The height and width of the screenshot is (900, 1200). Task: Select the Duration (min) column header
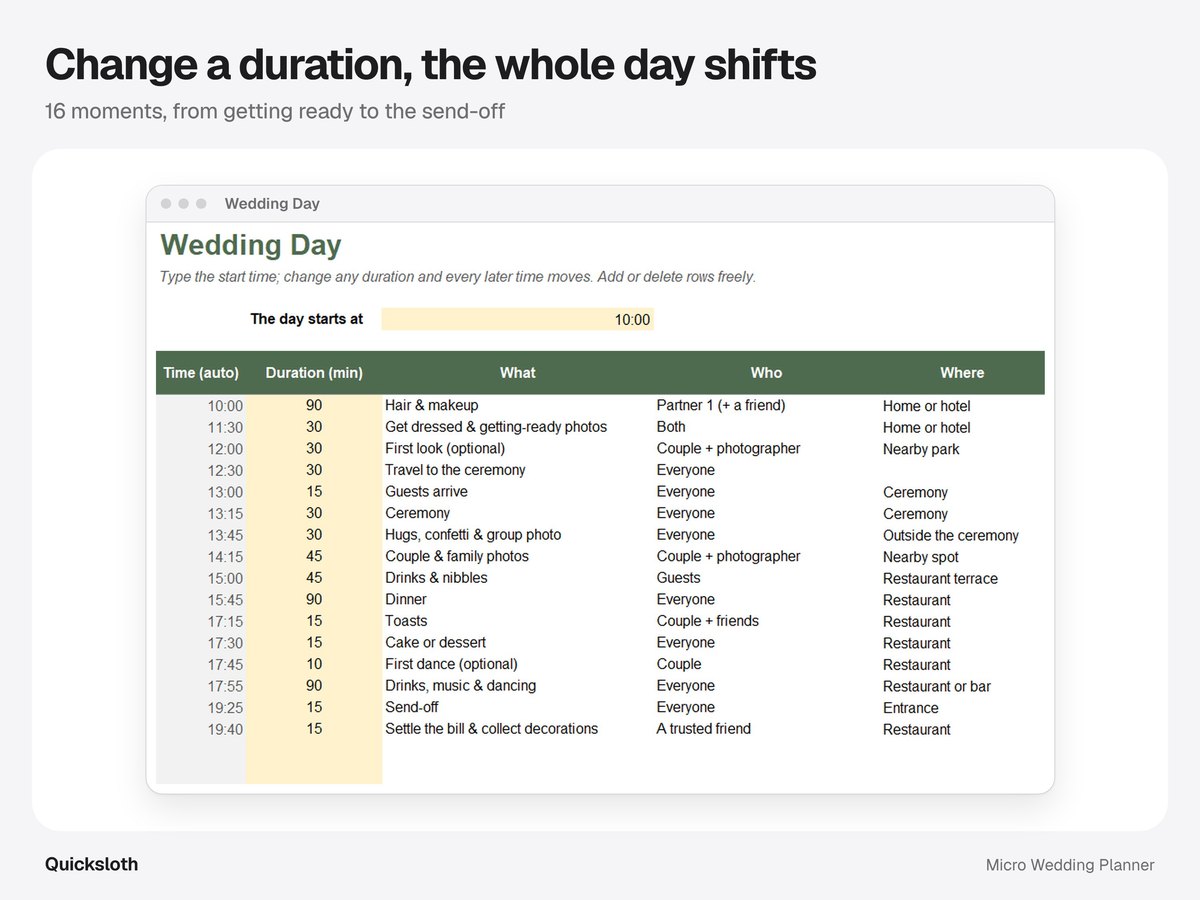pyautogui.click(x=314, y=373)
